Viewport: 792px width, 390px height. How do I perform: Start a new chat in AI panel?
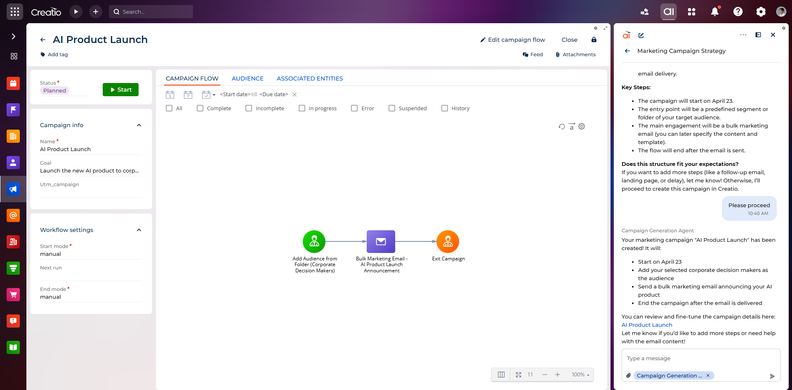(x=641, y=35)
